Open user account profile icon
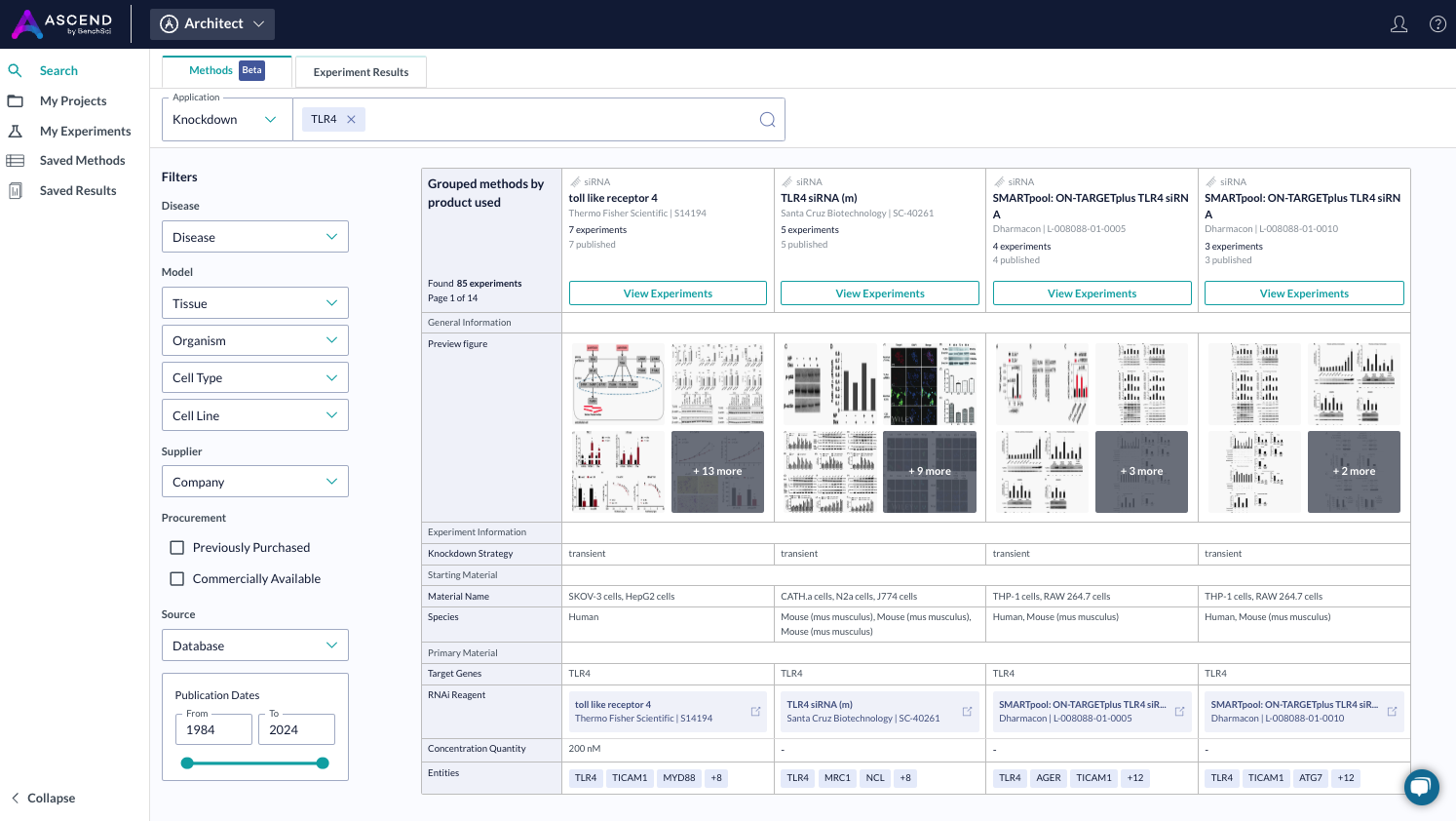Image resolution: width=1456 pixels, height=821 pixels. [1399, 24]
